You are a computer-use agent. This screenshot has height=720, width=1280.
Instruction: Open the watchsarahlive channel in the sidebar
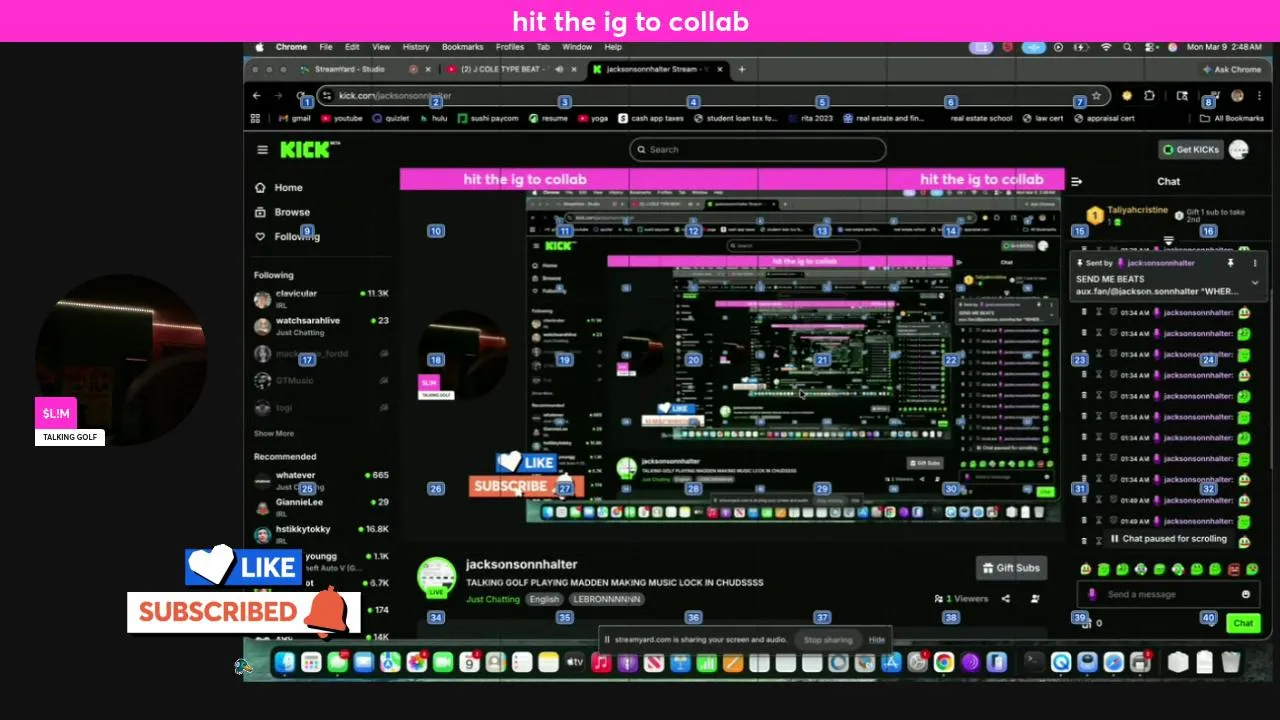pos(321,326)
